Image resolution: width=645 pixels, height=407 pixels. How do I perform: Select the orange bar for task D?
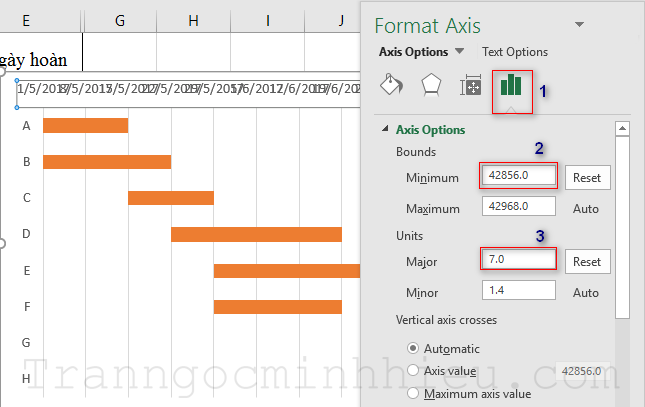[x=256, y=235]
